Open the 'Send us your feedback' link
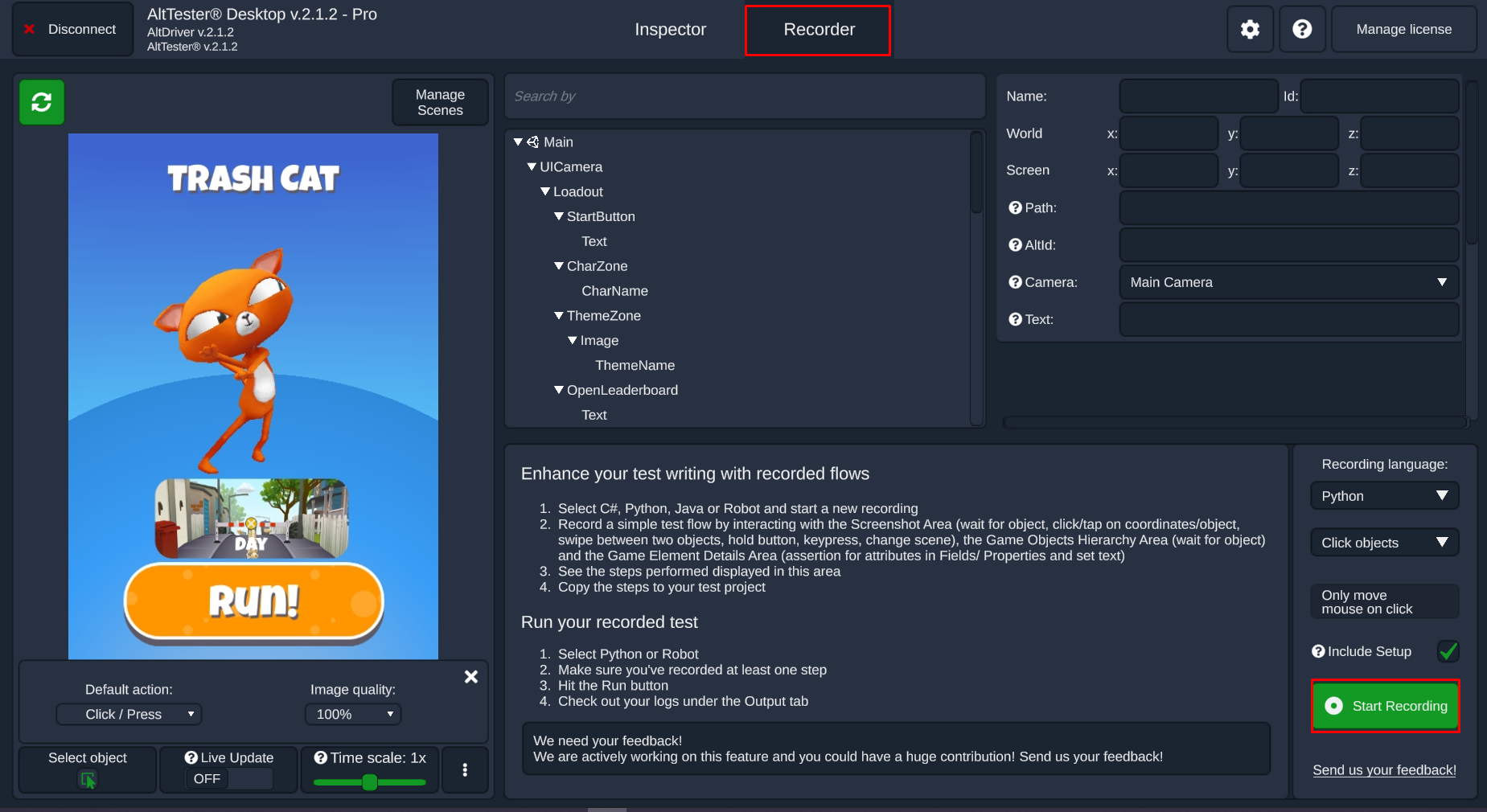 point(1383,769)
